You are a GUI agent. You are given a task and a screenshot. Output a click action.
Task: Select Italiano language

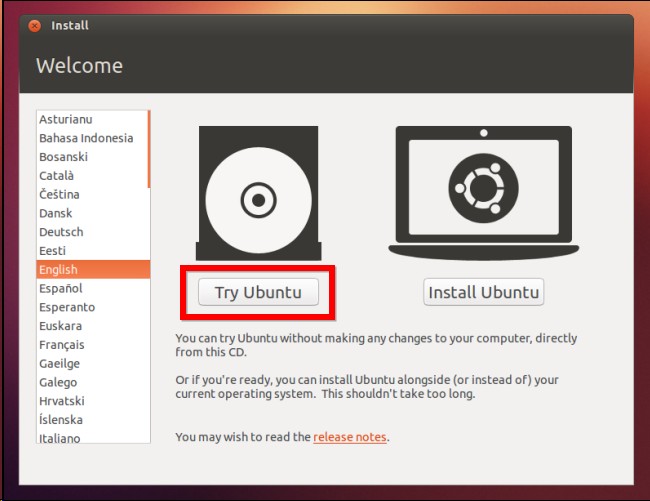92,437
